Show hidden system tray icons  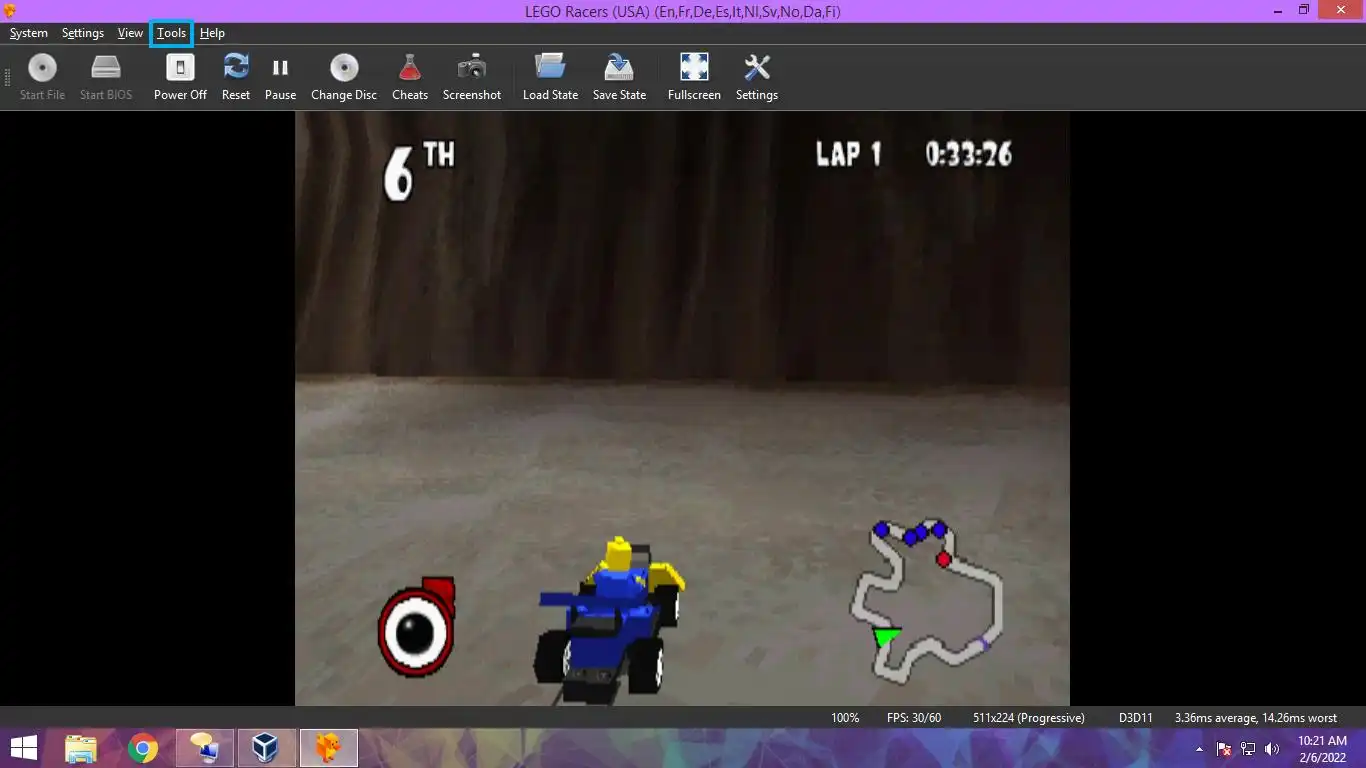(x=1199, y=749)
